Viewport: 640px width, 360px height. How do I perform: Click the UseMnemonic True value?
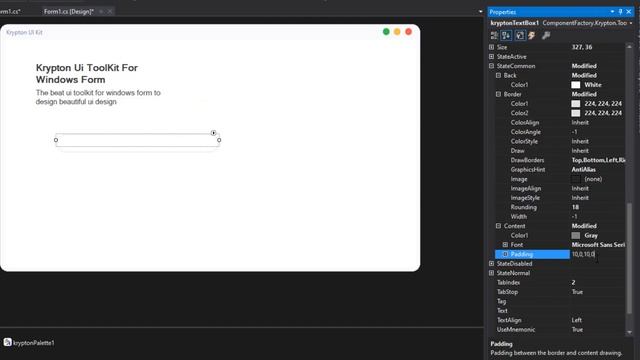pyautogui.click(x=577, y=329)
